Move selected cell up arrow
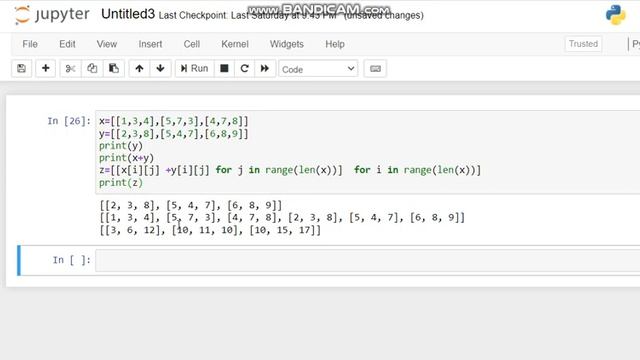This screenshot has height=360, width=640. point(139,69)
